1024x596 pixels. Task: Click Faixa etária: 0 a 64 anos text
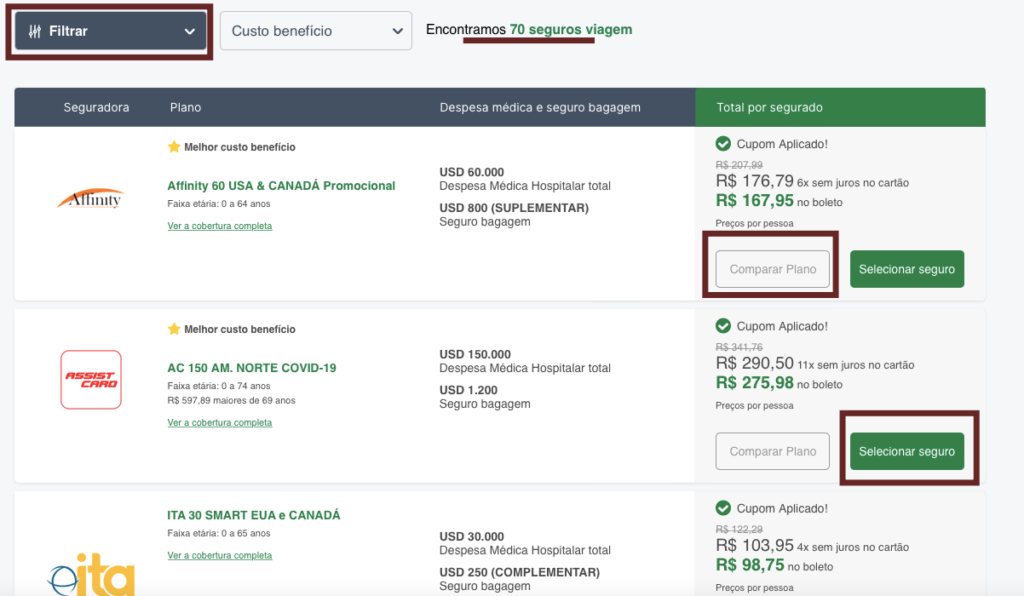219,204
